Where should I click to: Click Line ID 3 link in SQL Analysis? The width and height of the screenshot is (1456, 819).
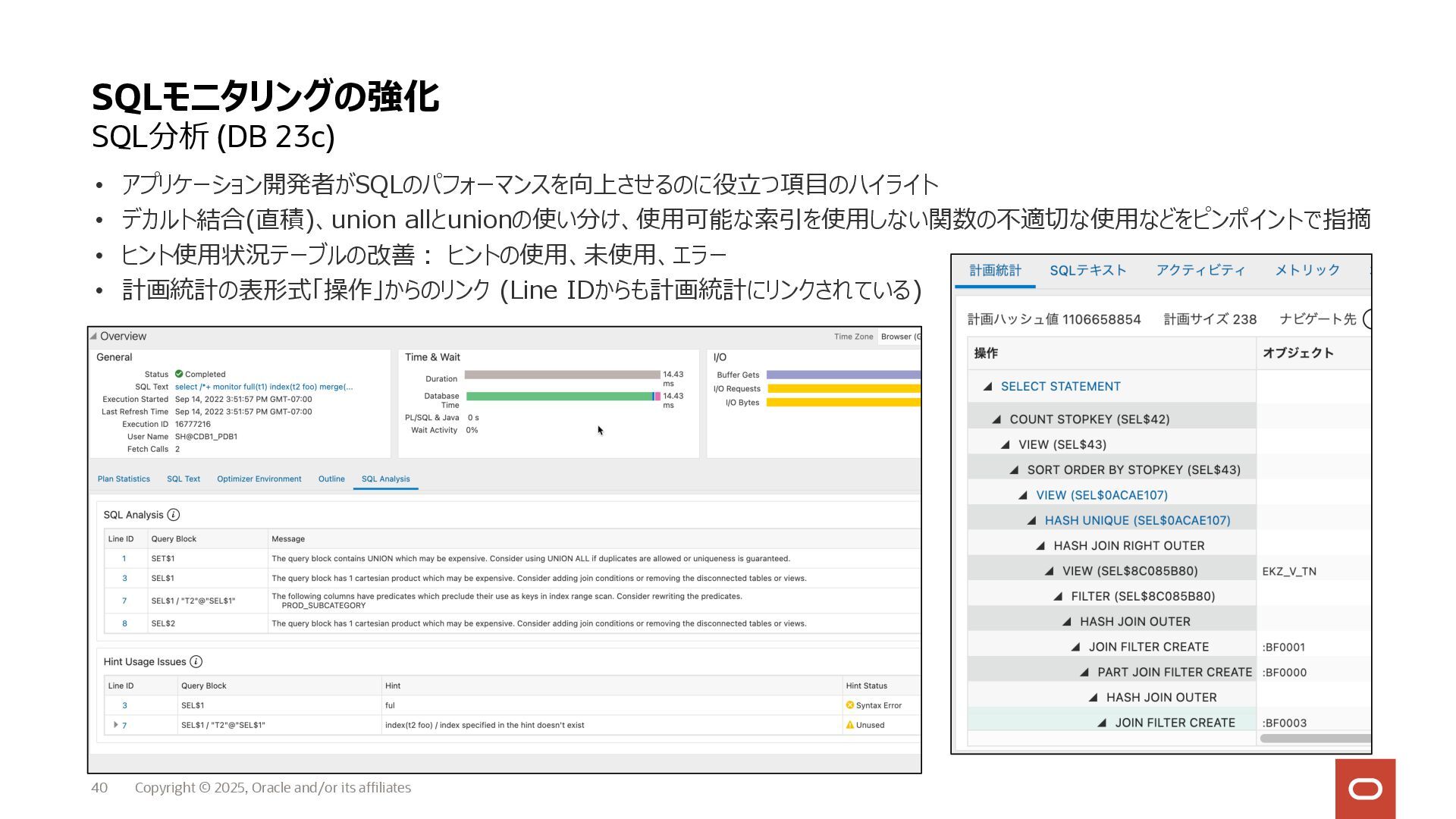124,579
